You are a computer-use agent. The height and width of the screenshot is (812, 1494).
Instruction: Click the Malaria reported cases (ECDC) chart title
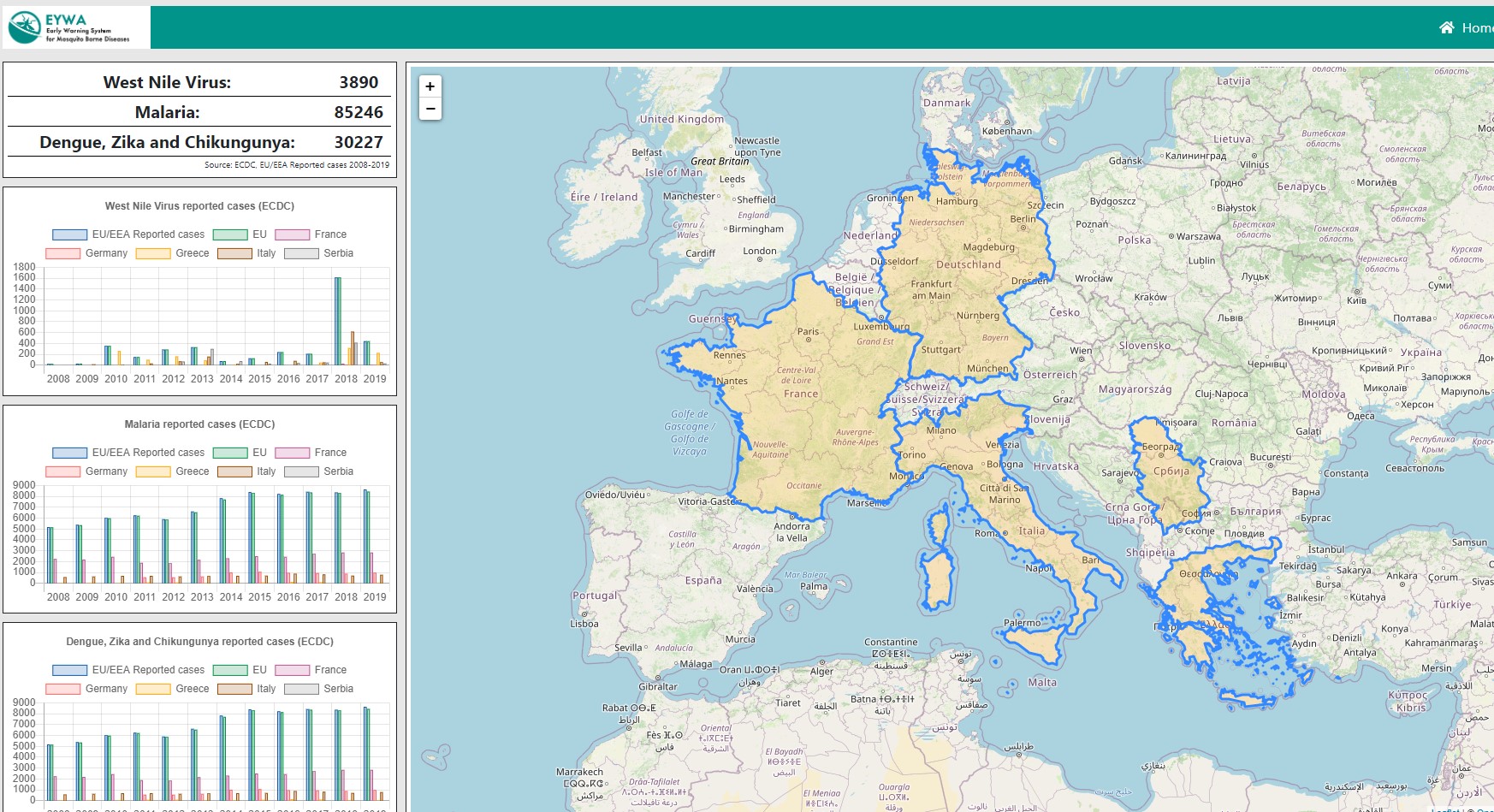(199, 424)
